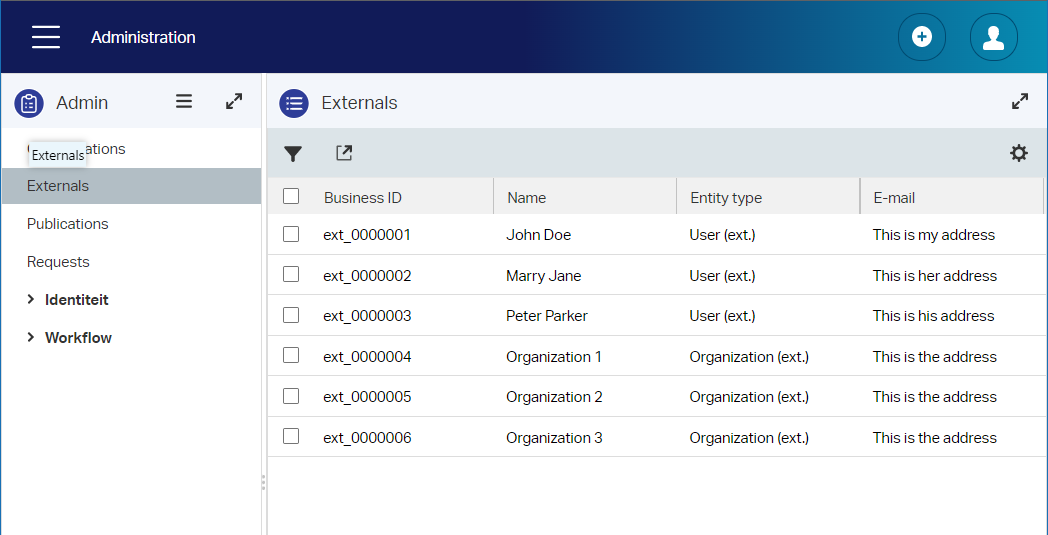Image resolution: width=1048 pixels, height=535 pixels.
Task: Click the panel splitter handle
Action: [x=263, y=482]
